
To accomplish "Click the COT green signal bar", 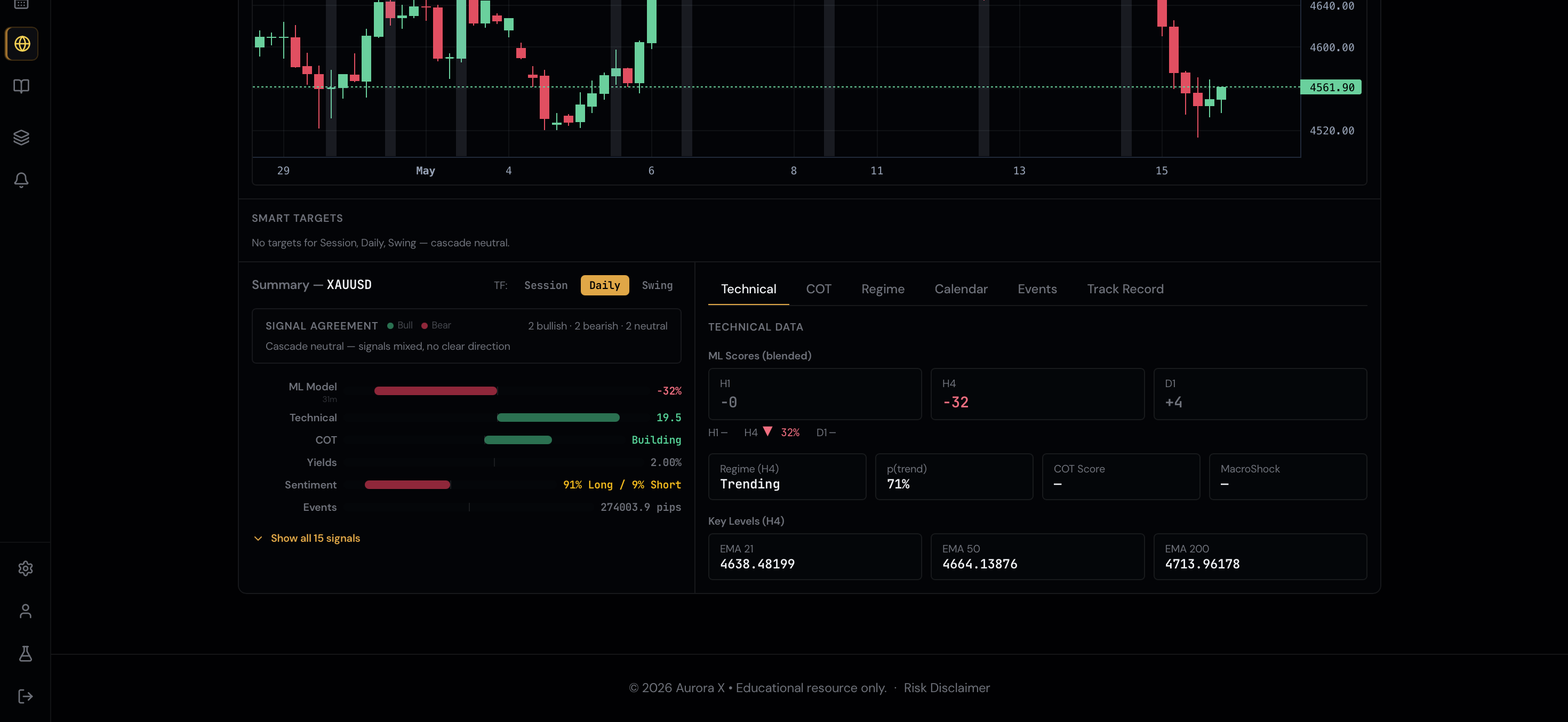I will 518,440.
